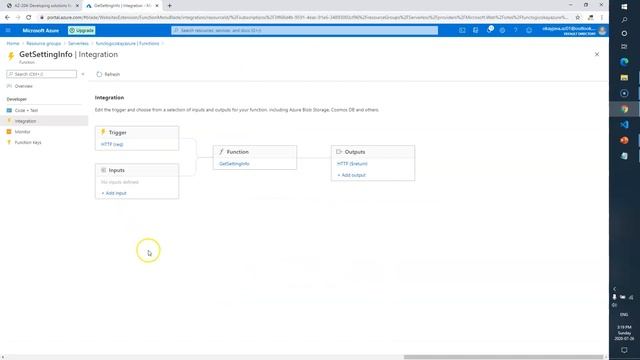640x360 pixels.
Task: Open File Explorer from taskbar
Action: tap(624, 78)
